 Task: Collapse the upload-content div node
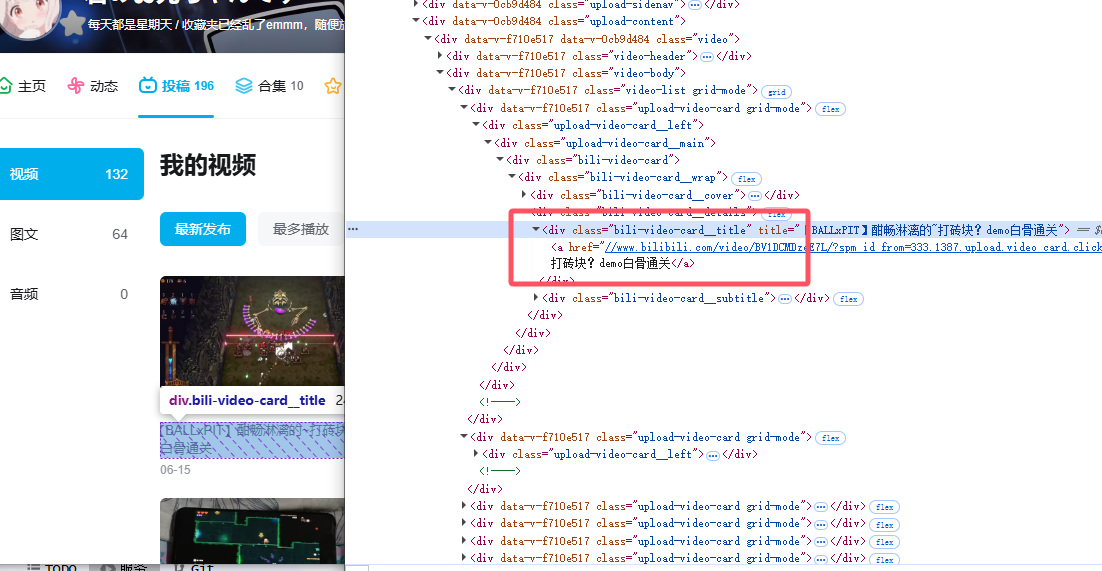tap(416, 21)
